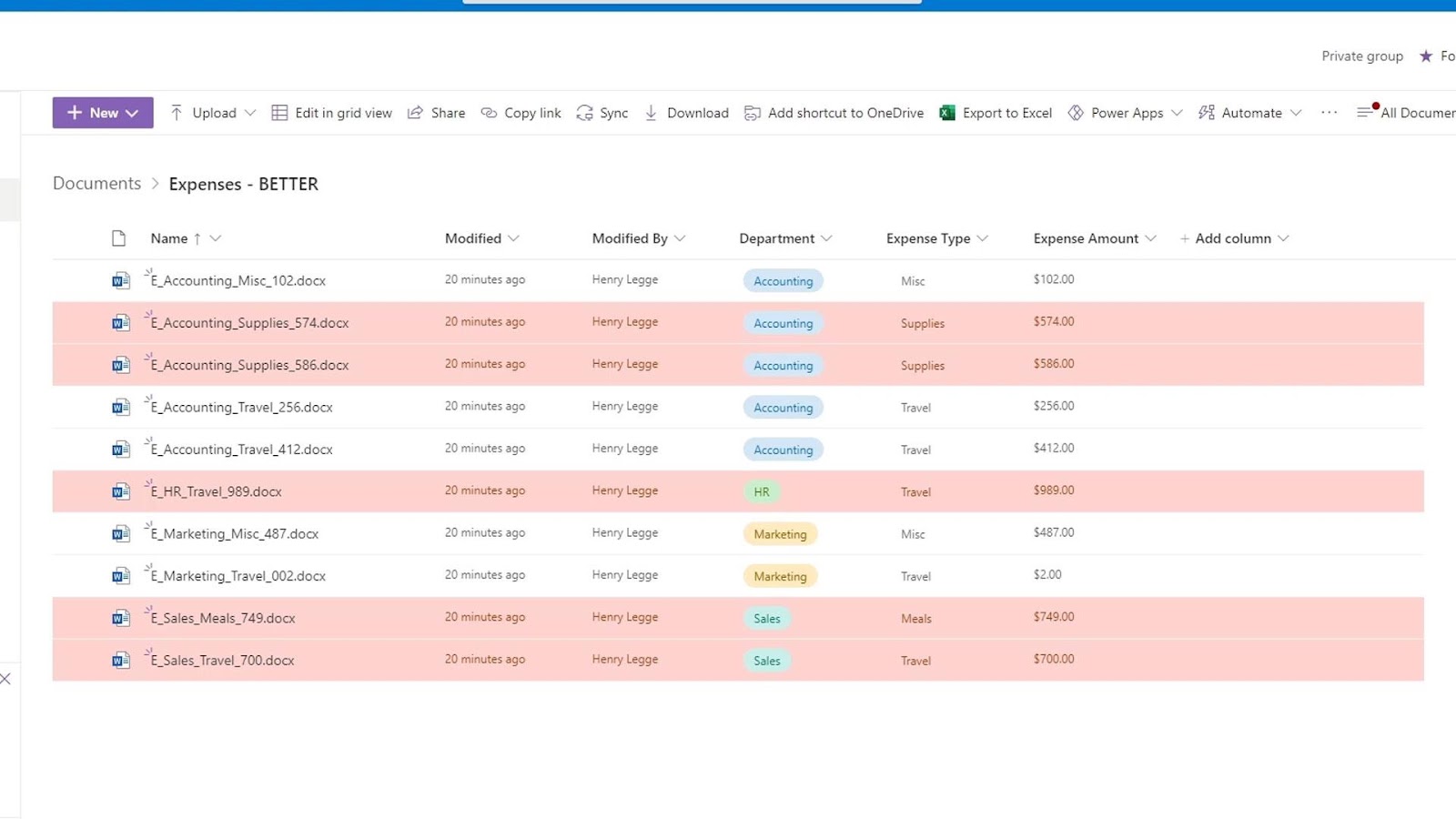Click the Share button label
The height and width of the screenshot is (819, 1456).
point(448,113)
